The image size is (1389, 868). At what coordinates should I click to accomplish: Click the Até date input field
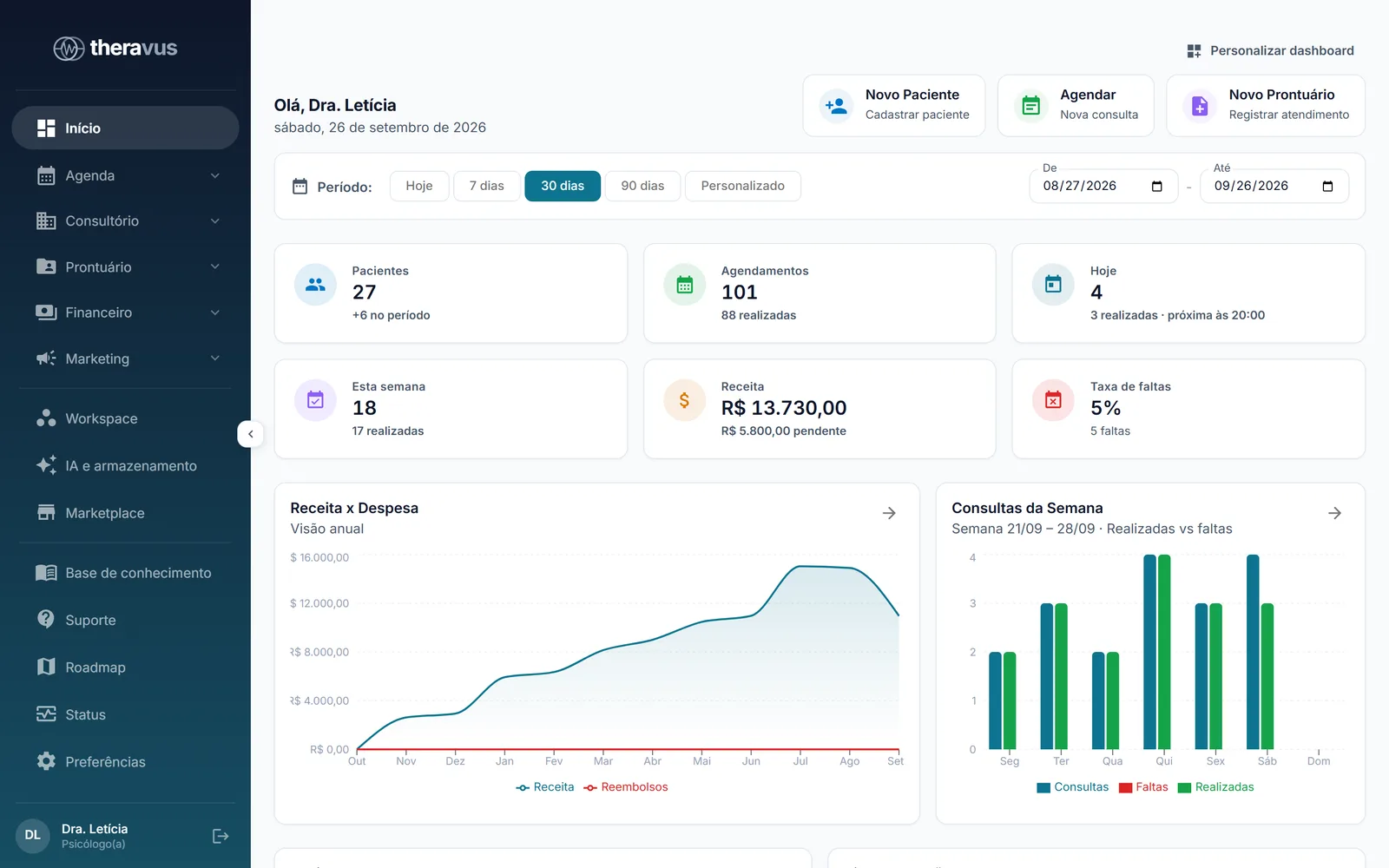click(1274, 187)
